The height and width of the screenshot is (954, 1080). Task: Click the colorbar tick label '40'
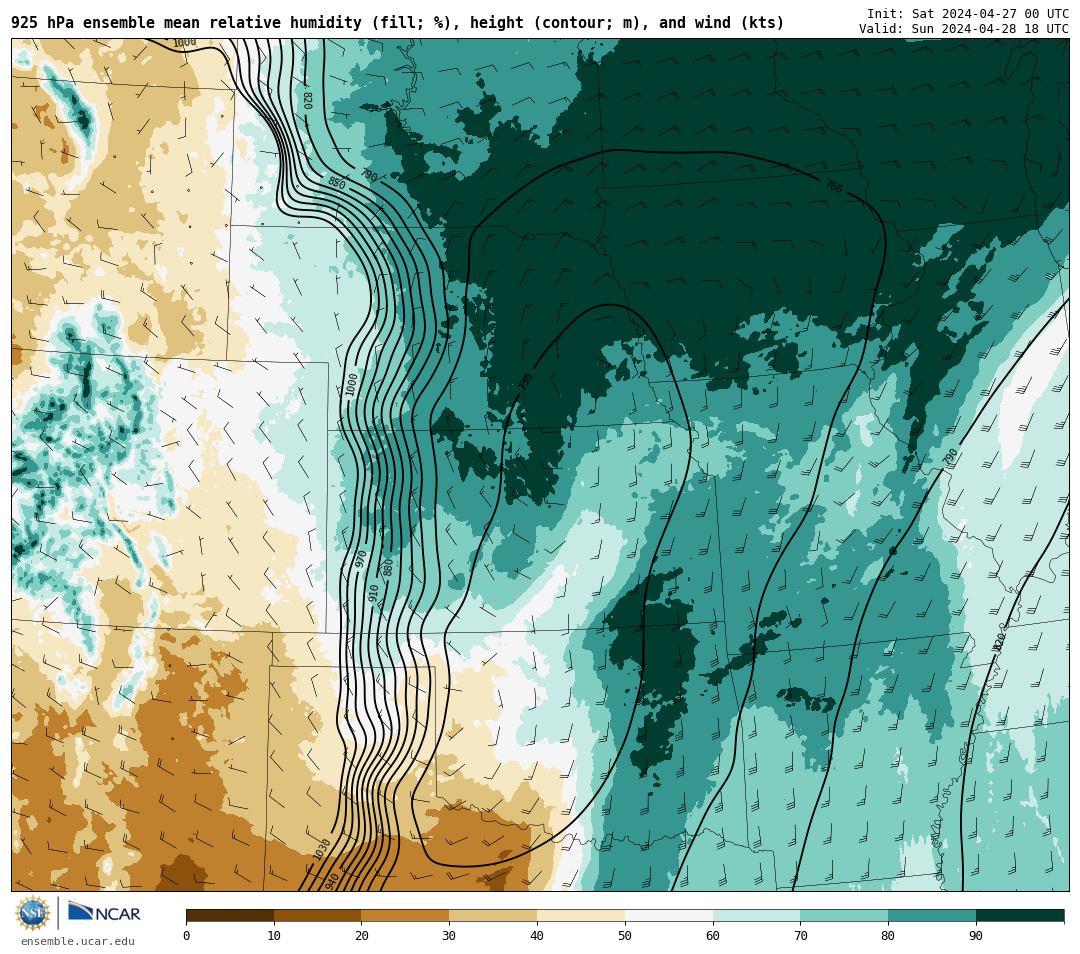point(537,935)
